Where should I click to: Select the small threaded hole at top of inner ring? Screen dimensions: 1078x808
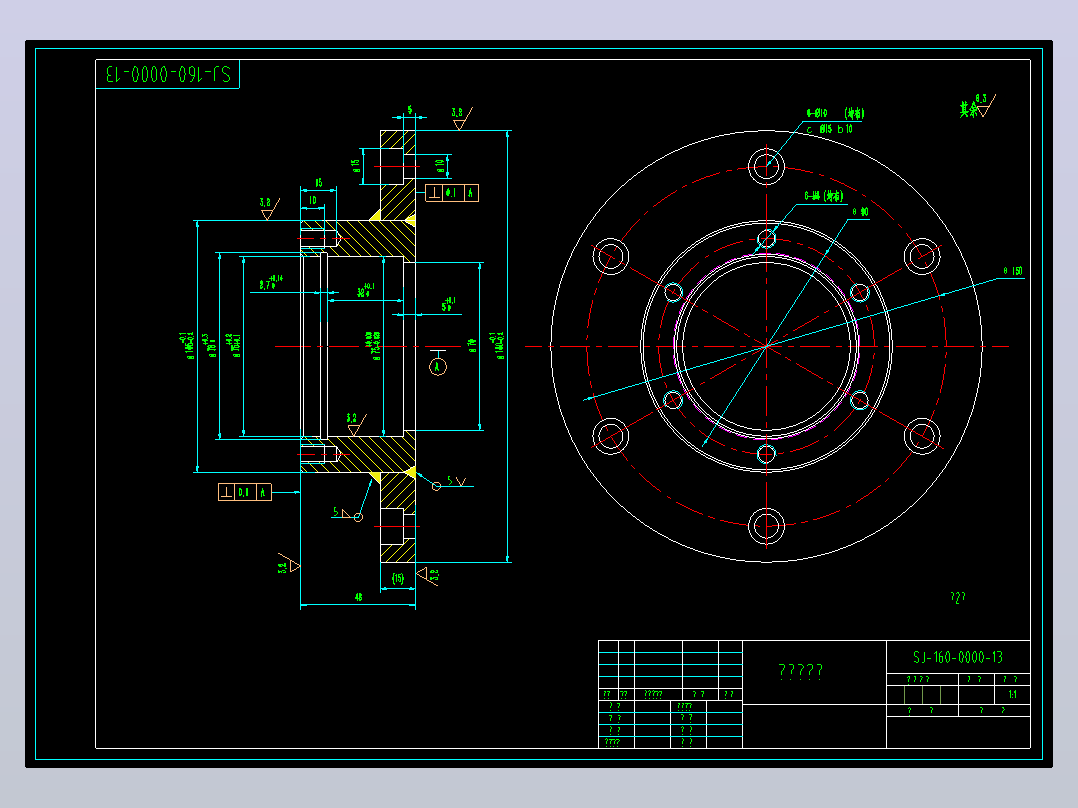click(767, 239)
